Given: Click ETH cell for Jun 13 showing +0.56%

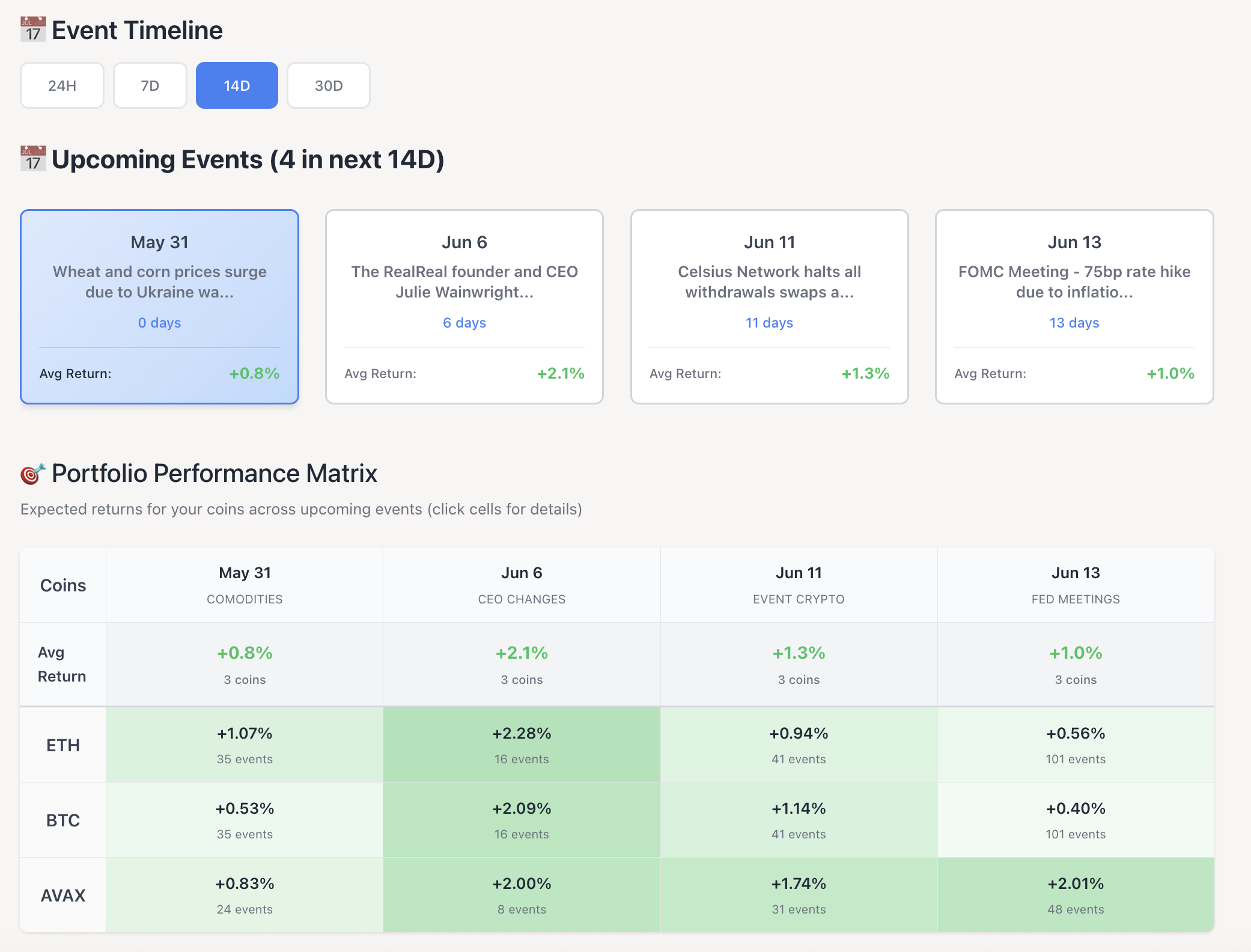Looking at the screenshot, I should click(x=1076, y=745).
